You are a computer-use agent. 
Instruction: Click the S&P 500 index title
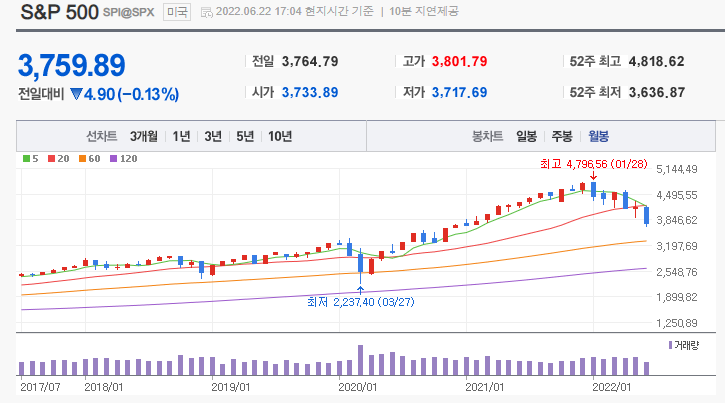(x=59, y=12)
